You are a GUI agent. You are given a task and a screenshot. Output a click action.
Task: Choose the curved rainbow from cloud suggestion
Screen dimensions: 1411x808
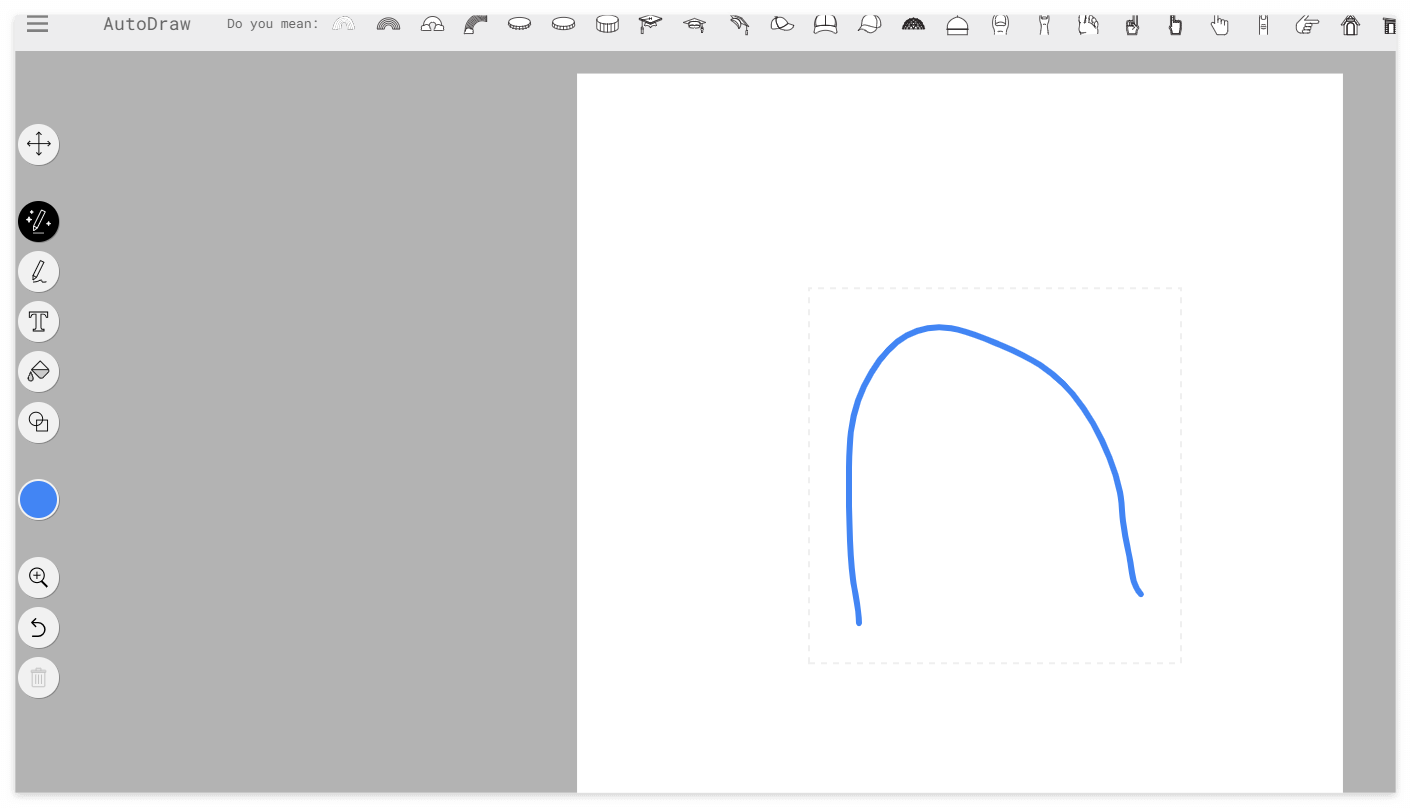(x=476, y=24)
